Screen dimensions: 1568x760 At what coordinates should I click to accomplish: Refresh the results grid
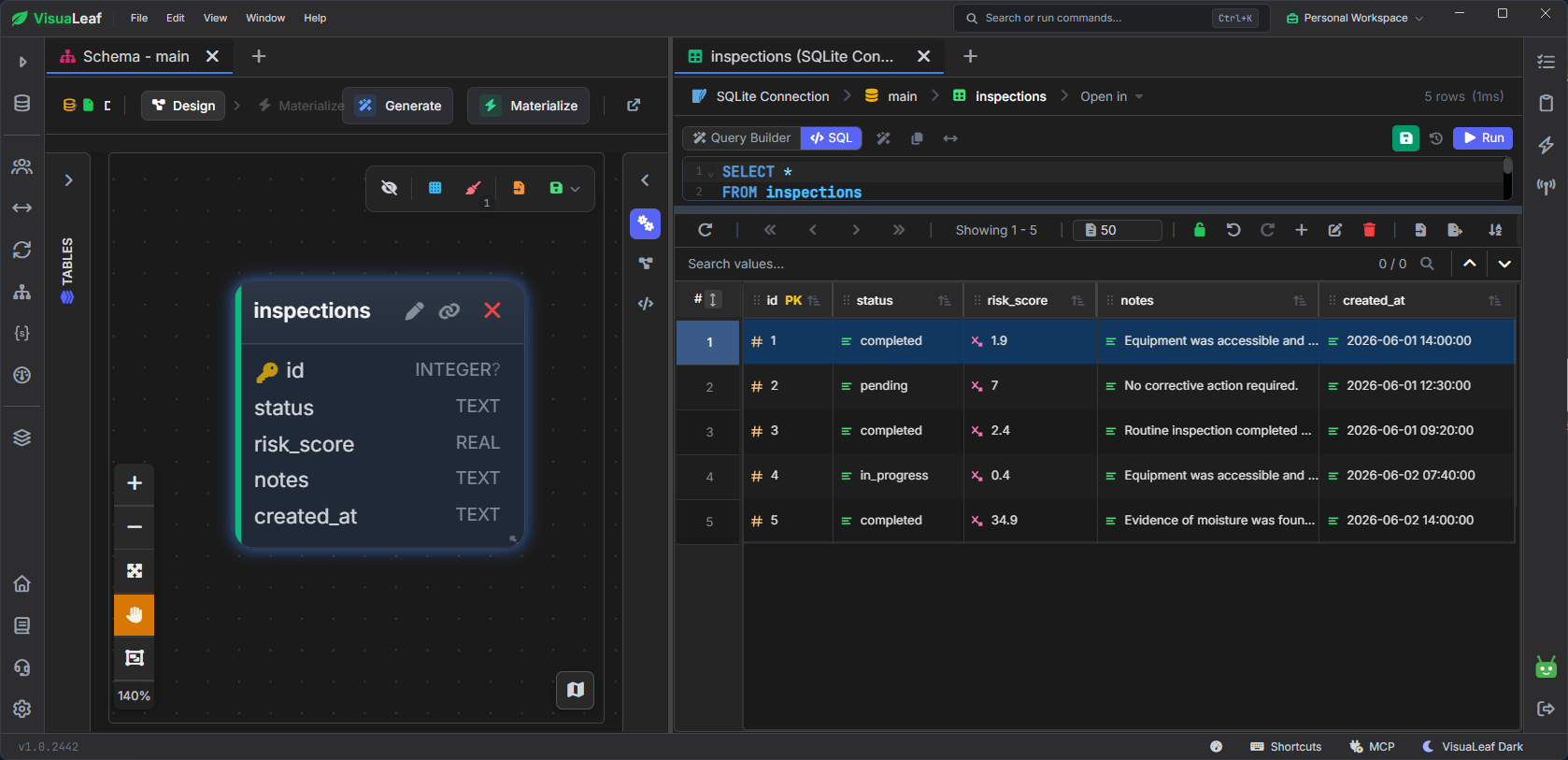pos(706,230)
